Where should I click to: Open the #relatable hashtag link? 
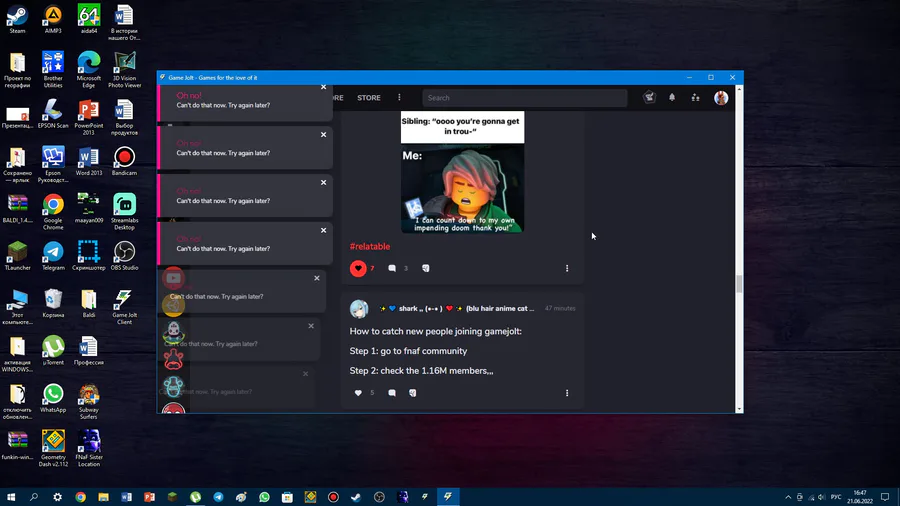(x=370, y=247)
